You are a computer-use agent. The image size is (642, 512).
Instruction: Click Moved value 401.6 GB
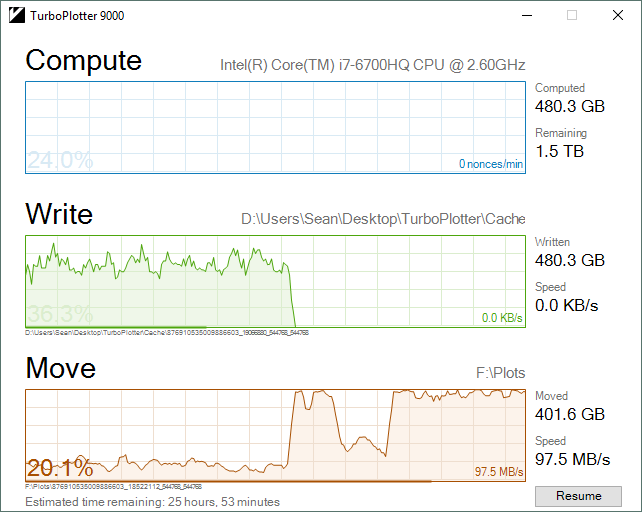click(x=570, y=415)
